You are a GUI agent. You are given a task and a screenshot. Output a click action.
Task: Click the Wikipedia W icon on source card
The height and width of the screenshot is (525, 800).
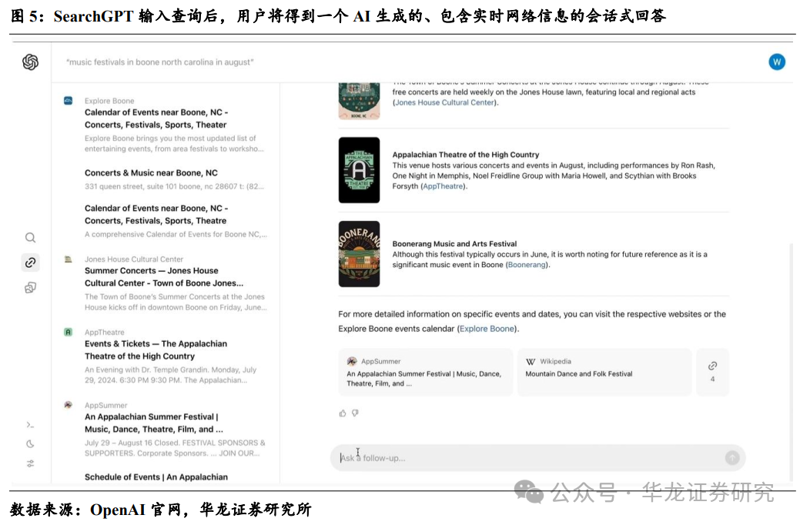pyautogui.click(x=531, y=361)
